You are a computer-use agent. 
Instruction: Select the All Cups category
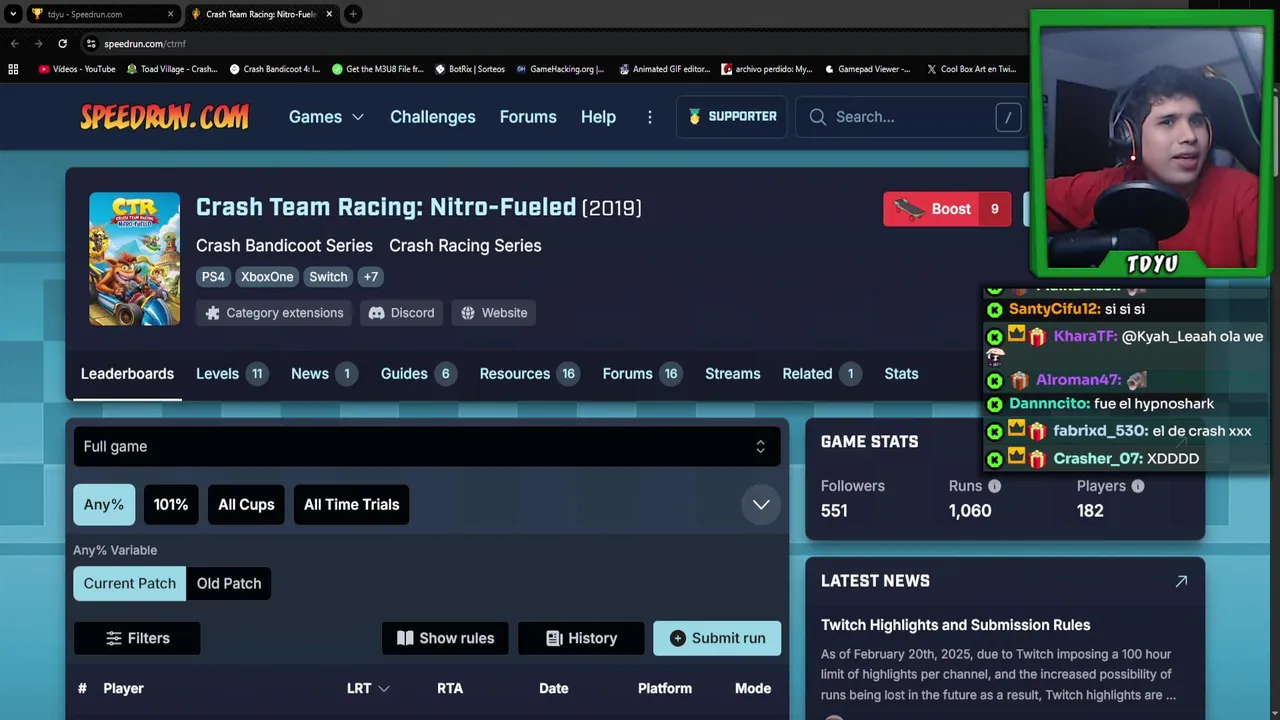pos(246,505)
